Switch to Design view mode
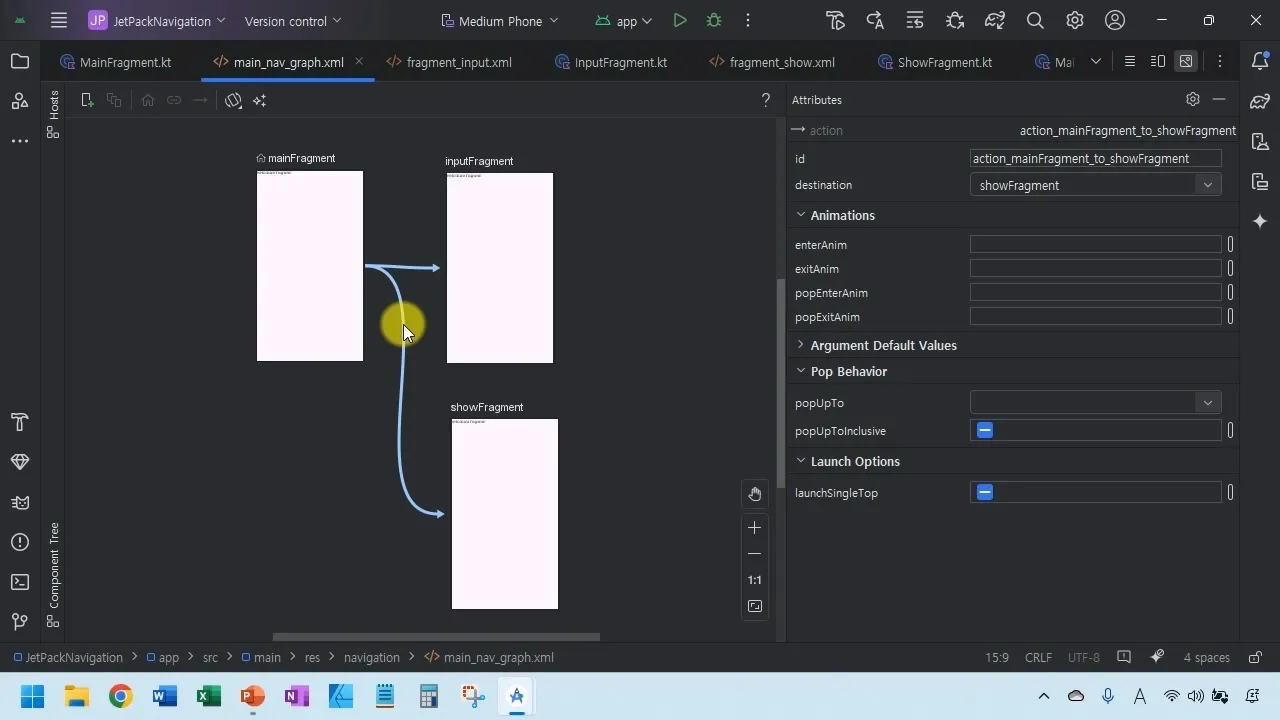1280x720 pixels. point(1186,62)
